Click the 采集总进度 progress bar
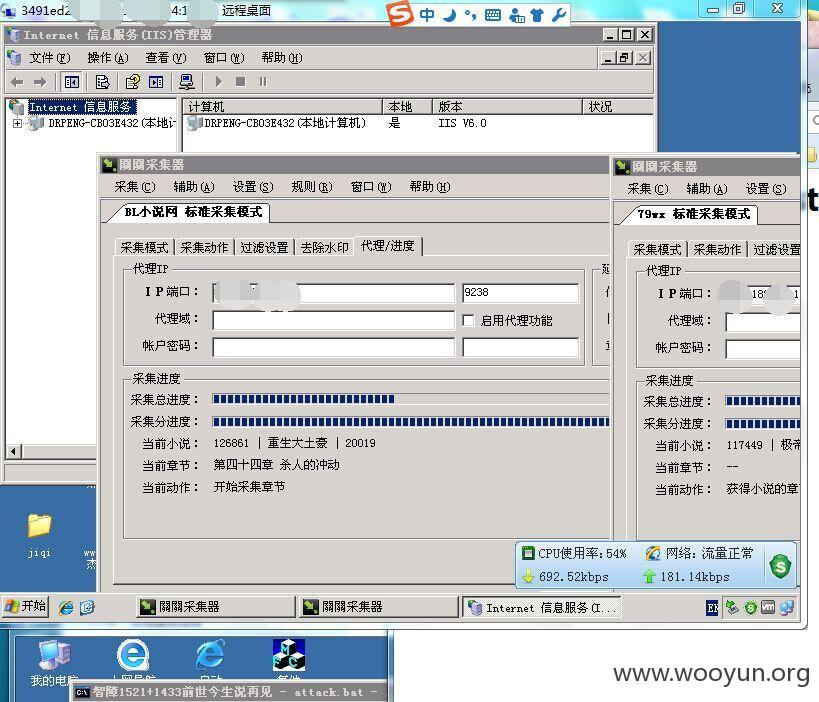This screenshot has width=819, height=702. (411, 400)
